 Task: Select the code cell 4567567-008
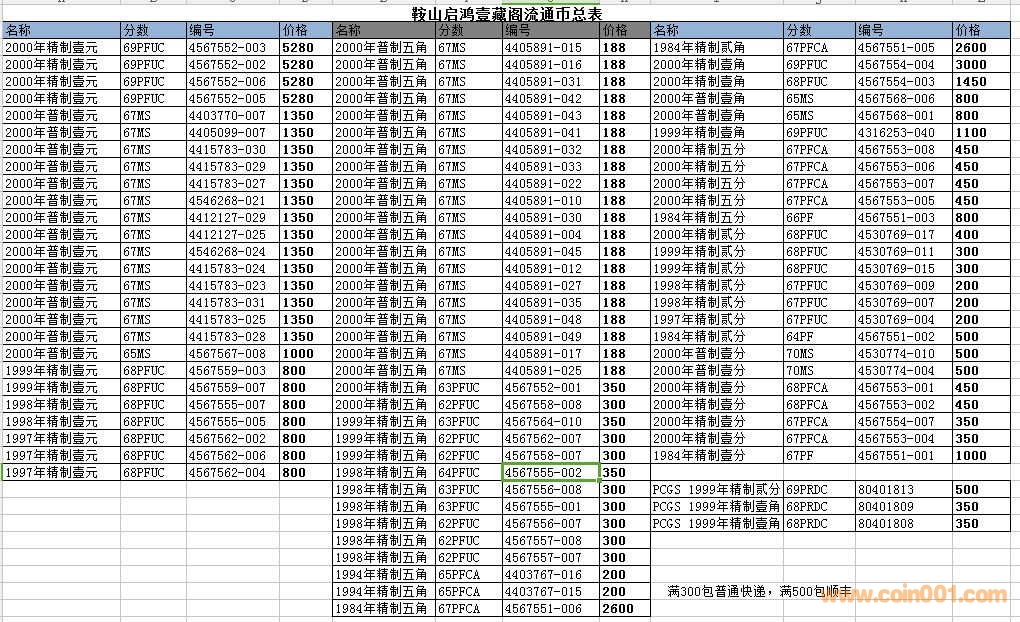pyautogui.click(x=228, y=354)
